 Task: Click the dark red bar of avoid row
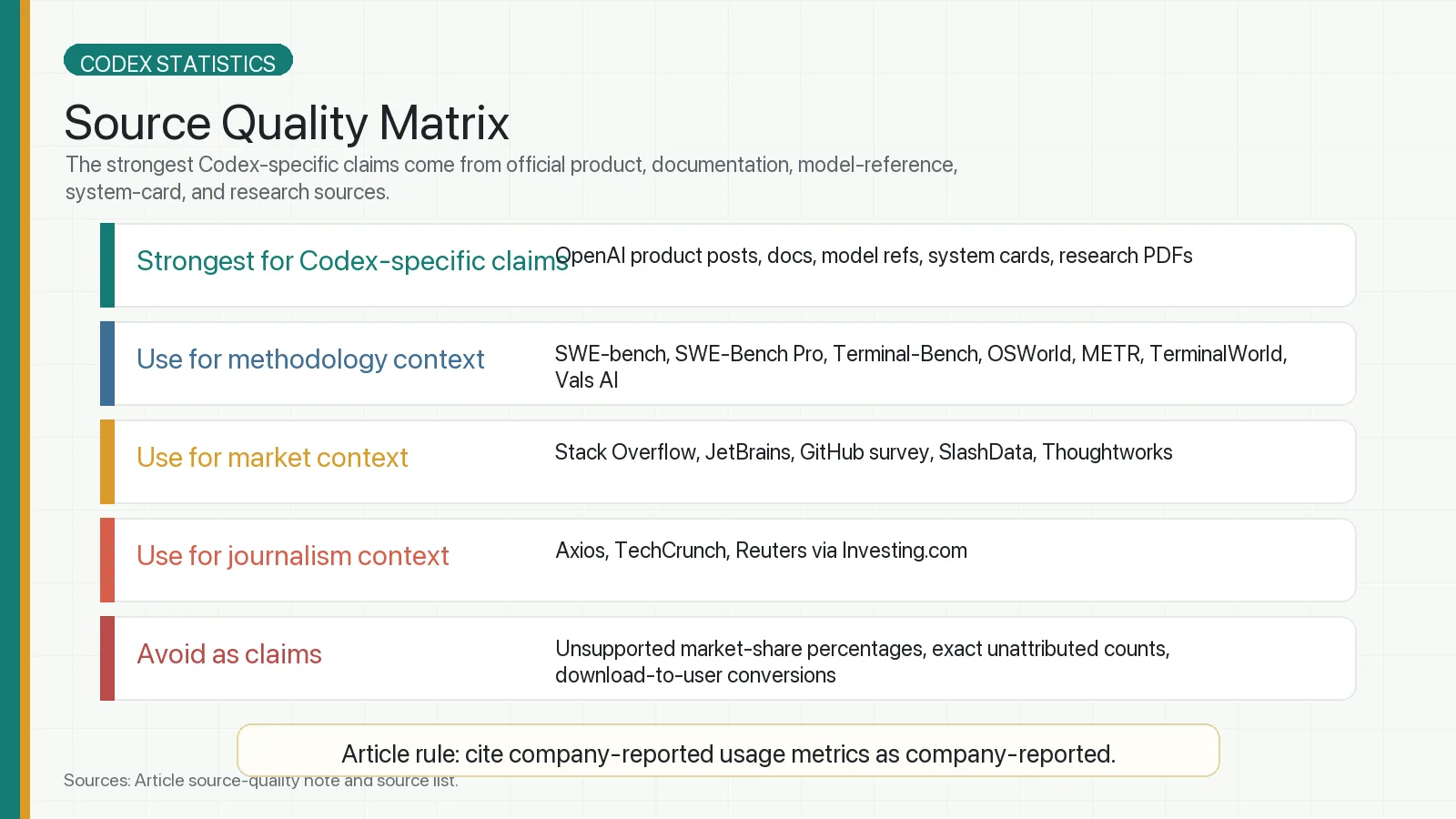click(107, 658)
